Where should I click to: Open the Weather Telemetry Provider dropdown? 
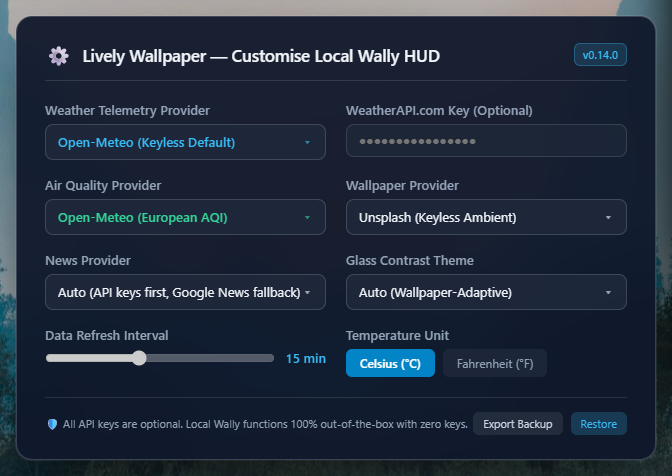[x=185, y=142]
